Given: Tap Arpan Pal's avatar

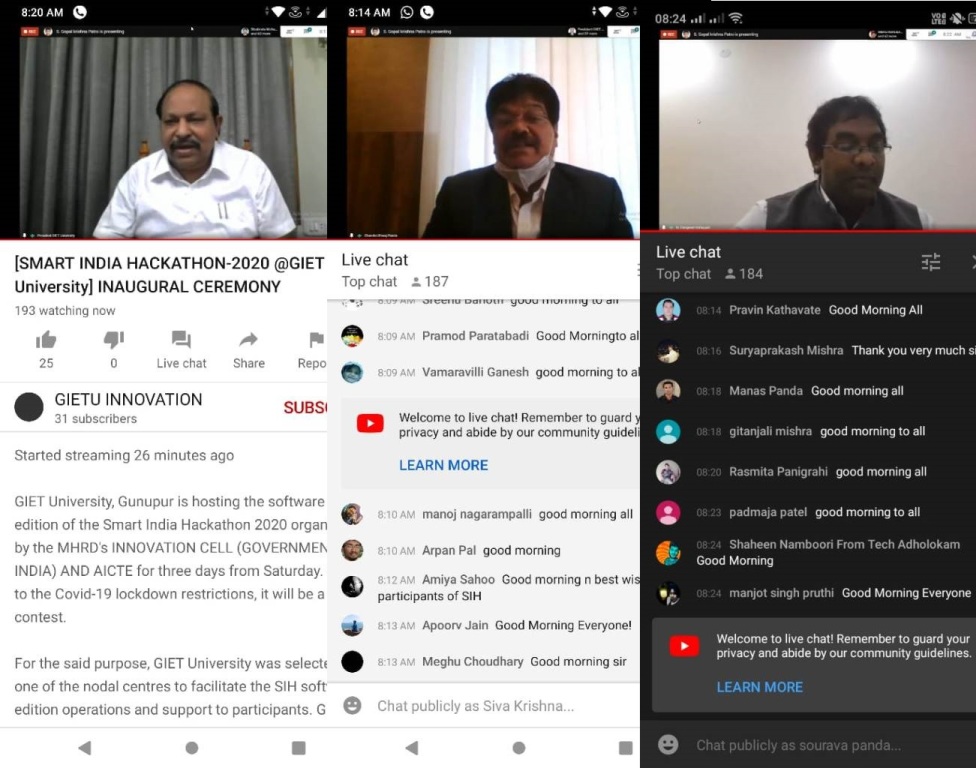Looking at the screenshot, I should click(352, 550).
